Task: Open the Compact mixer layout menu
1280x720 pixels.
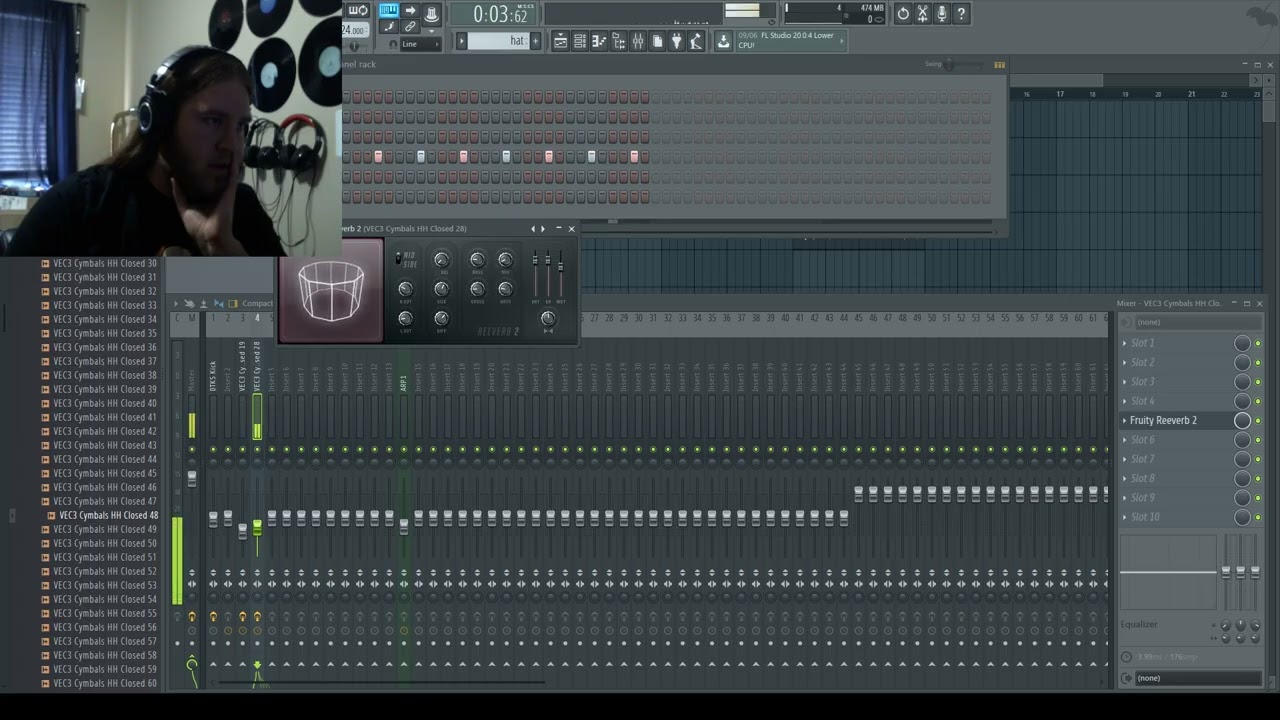Action: pos(257,303)
